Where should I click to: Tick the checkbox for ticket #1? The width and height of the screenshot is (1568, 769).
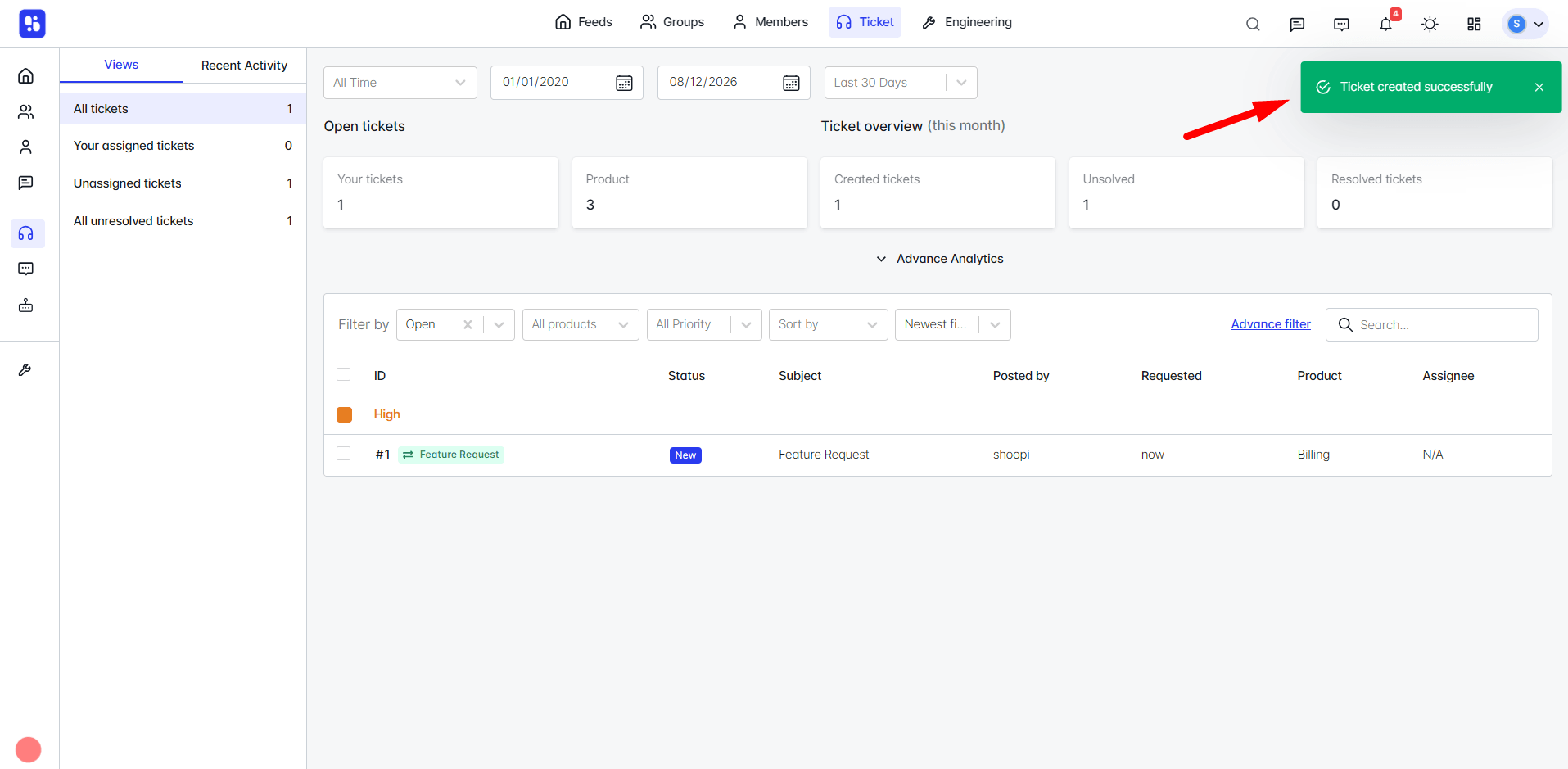coord(344,454)
